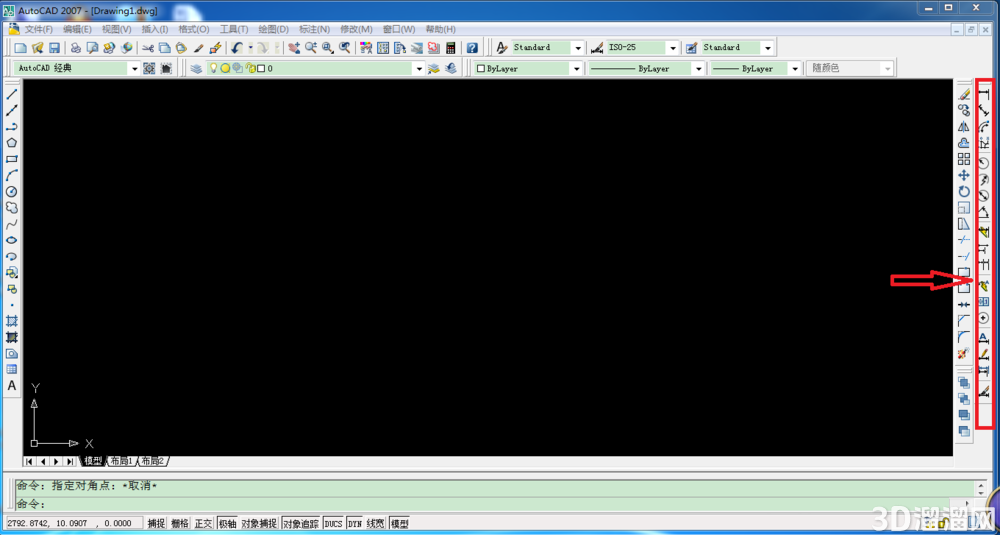Click the Save icon in standard toolbar
Image resolution: width=1000 pixels, height=535 pixels.
pyautogui.click(x=54, y=48)
